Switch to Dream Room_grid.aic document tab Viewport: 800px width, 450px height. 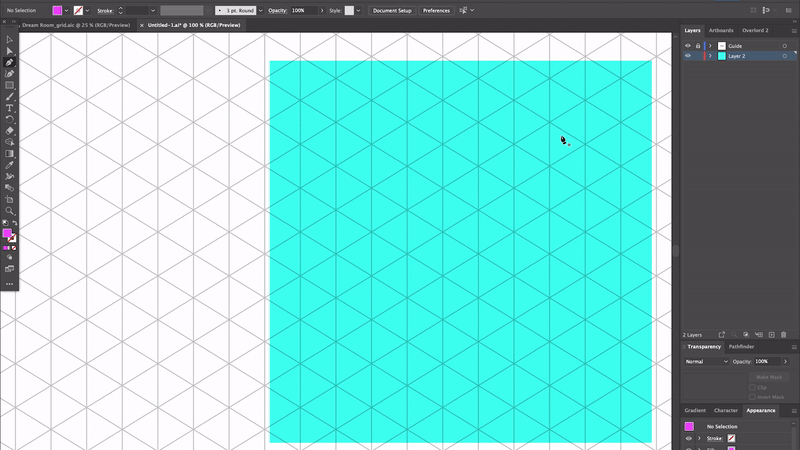(76, 25)
